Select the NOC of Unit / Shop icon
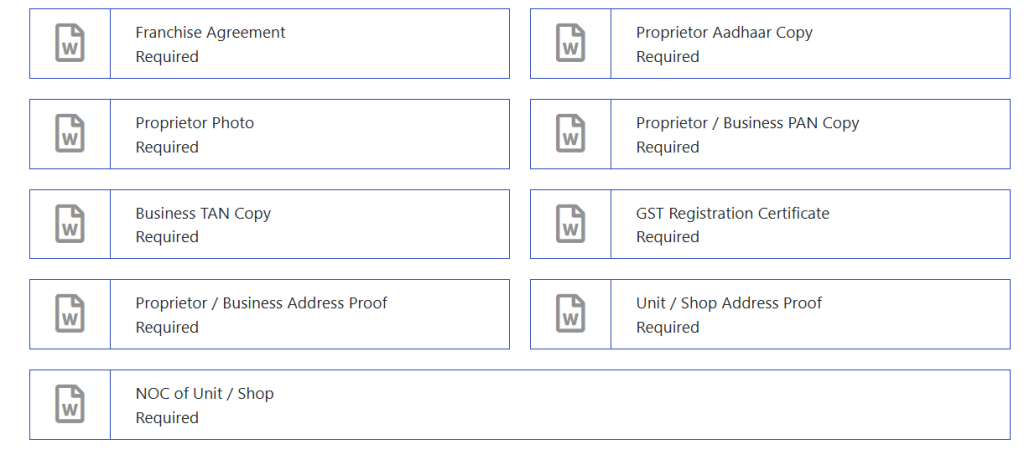The image size is (1024, 455). point(70,404)
